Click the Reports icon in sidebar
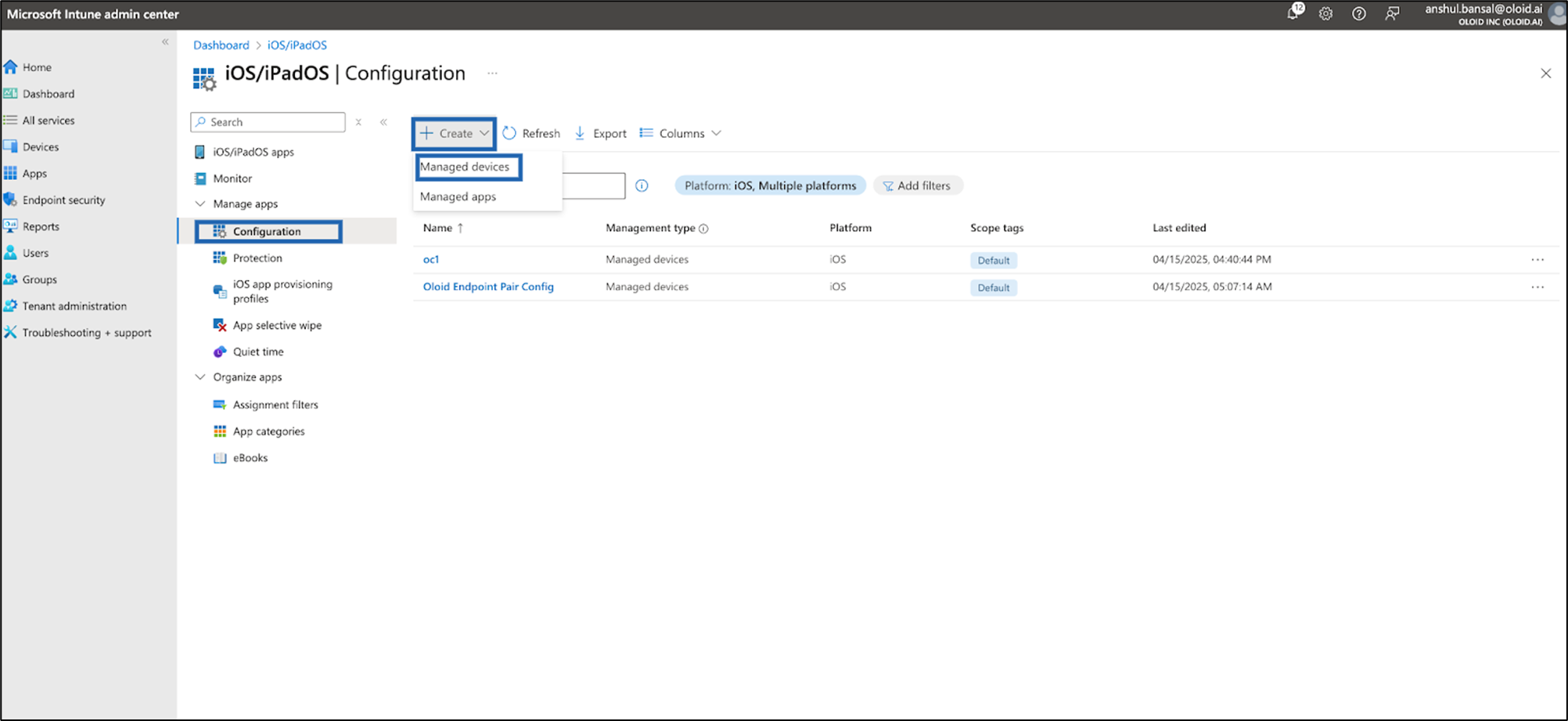1568x721 pixels. (x=10, y=226)
